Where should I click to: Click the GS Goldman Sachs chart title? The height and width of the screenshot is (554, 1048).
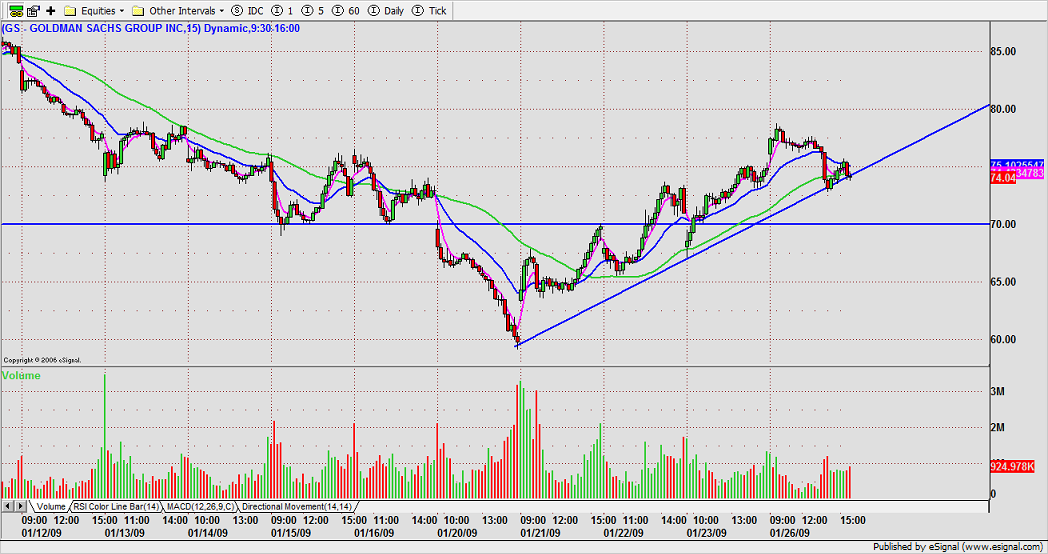point(150,28)
